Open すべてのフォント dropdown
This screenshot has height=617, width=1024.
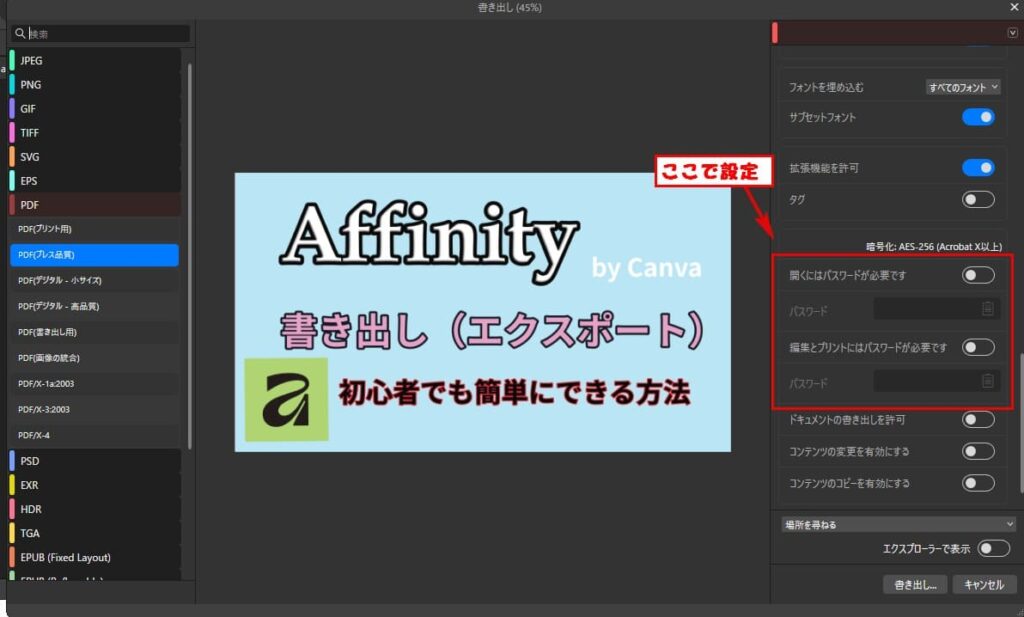963,87
